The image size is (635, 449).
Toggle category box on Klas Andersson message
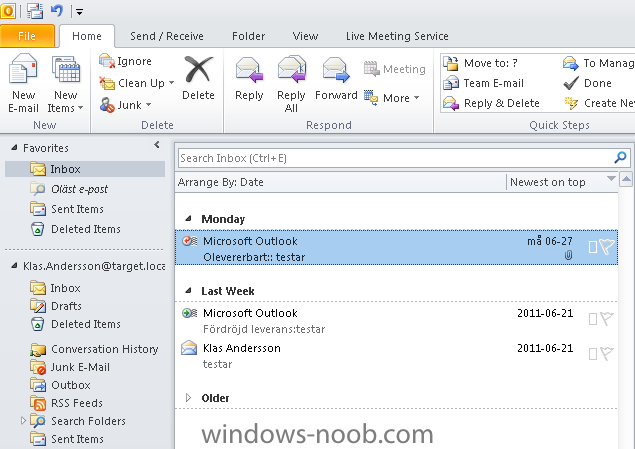[592, 354]
